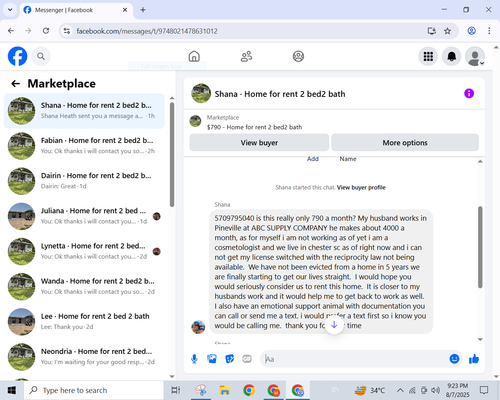Open a new browser tab
The image size is (500, 400).
coord(143,10)
